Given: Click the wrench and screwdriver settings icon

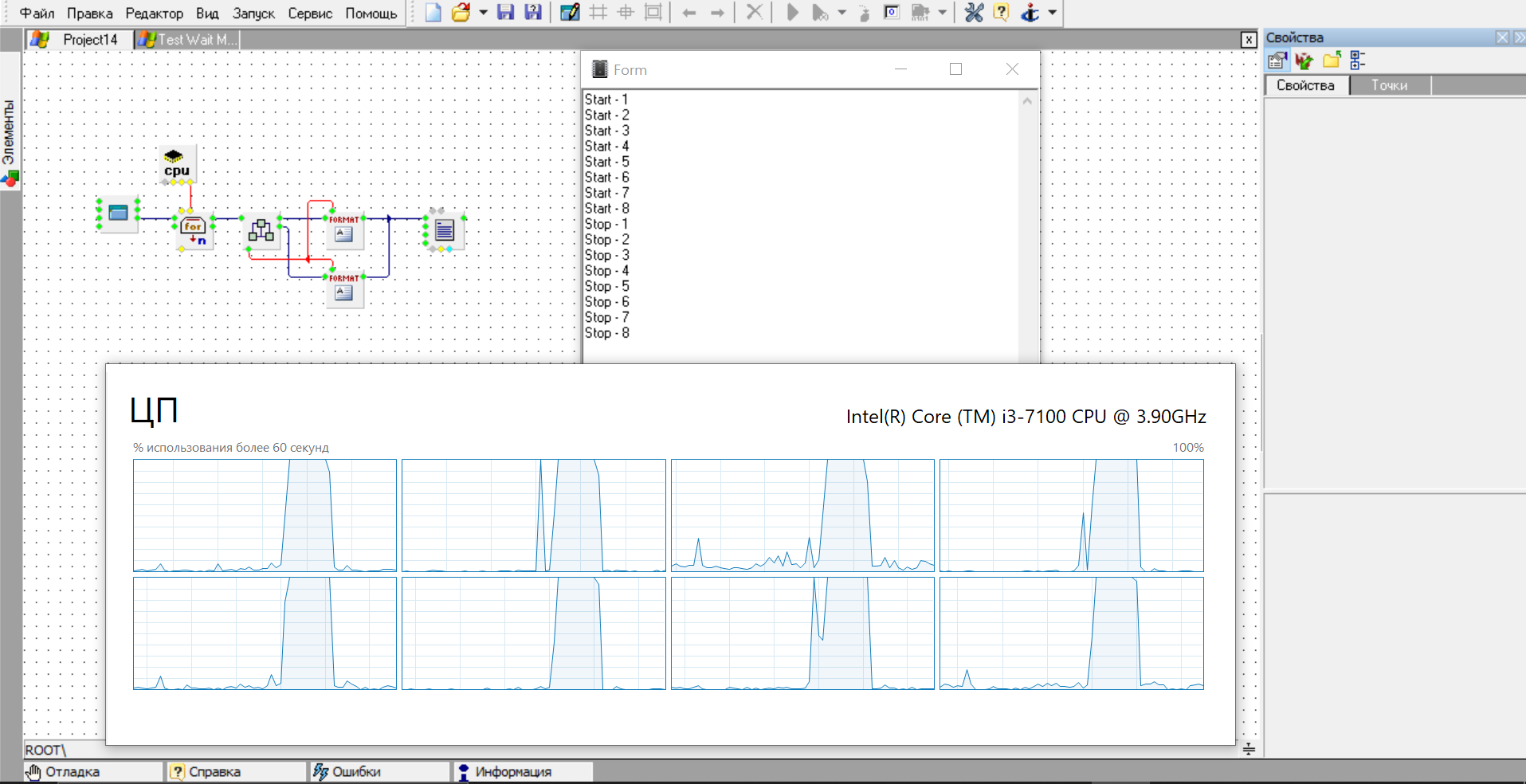Looking at the screenshot, I should point(974,13).
